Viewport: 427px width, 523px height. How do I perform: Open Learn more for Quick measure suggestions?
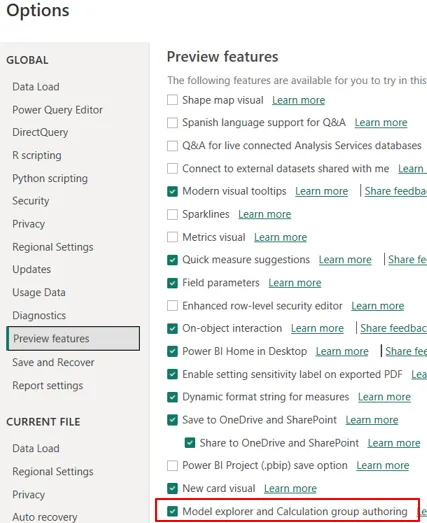coord(345,260)
